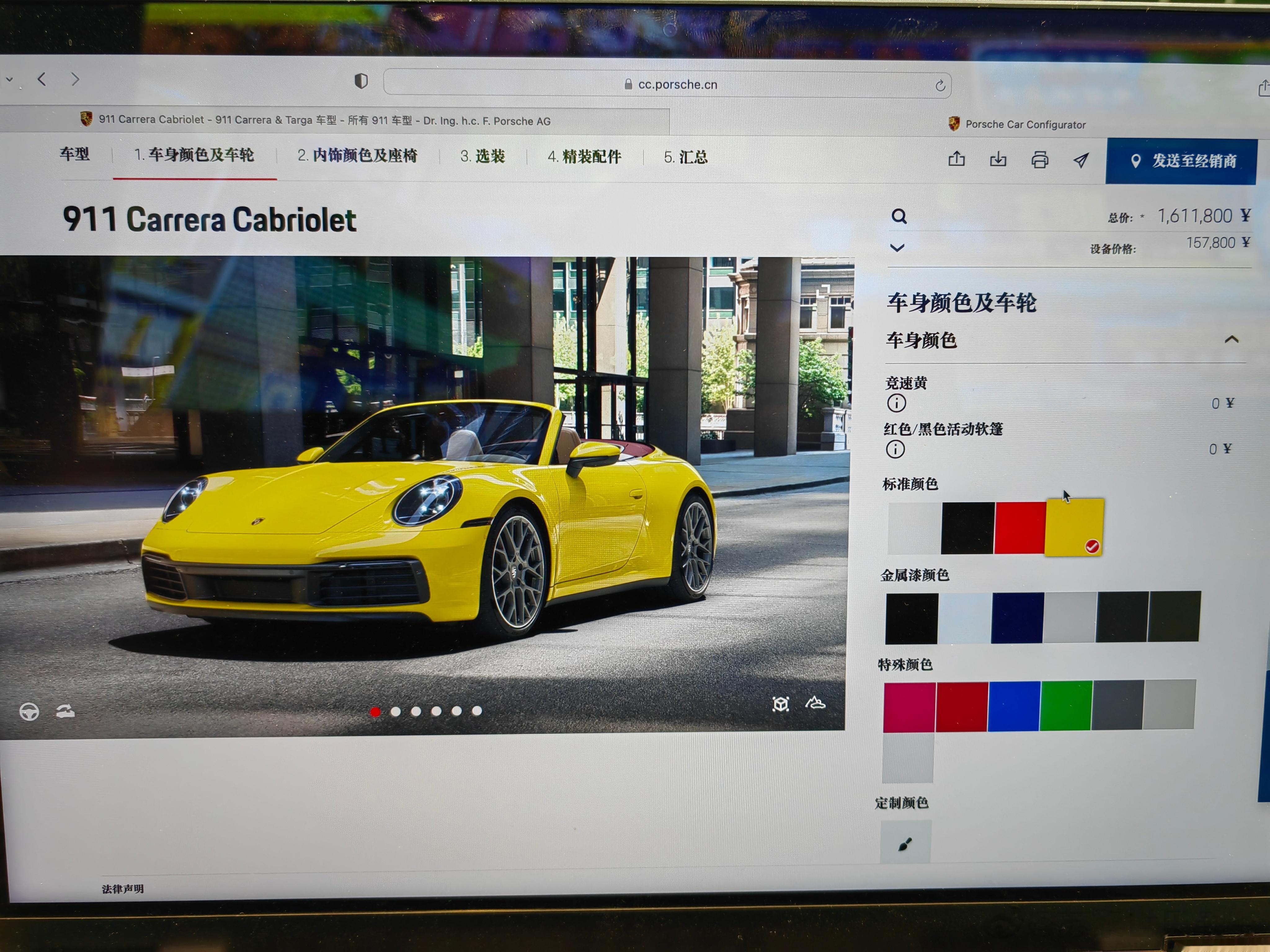1270x952 pixels.
Task: Open the search magnifier icon
Action: pyautogui.click(x=899, y=216)
